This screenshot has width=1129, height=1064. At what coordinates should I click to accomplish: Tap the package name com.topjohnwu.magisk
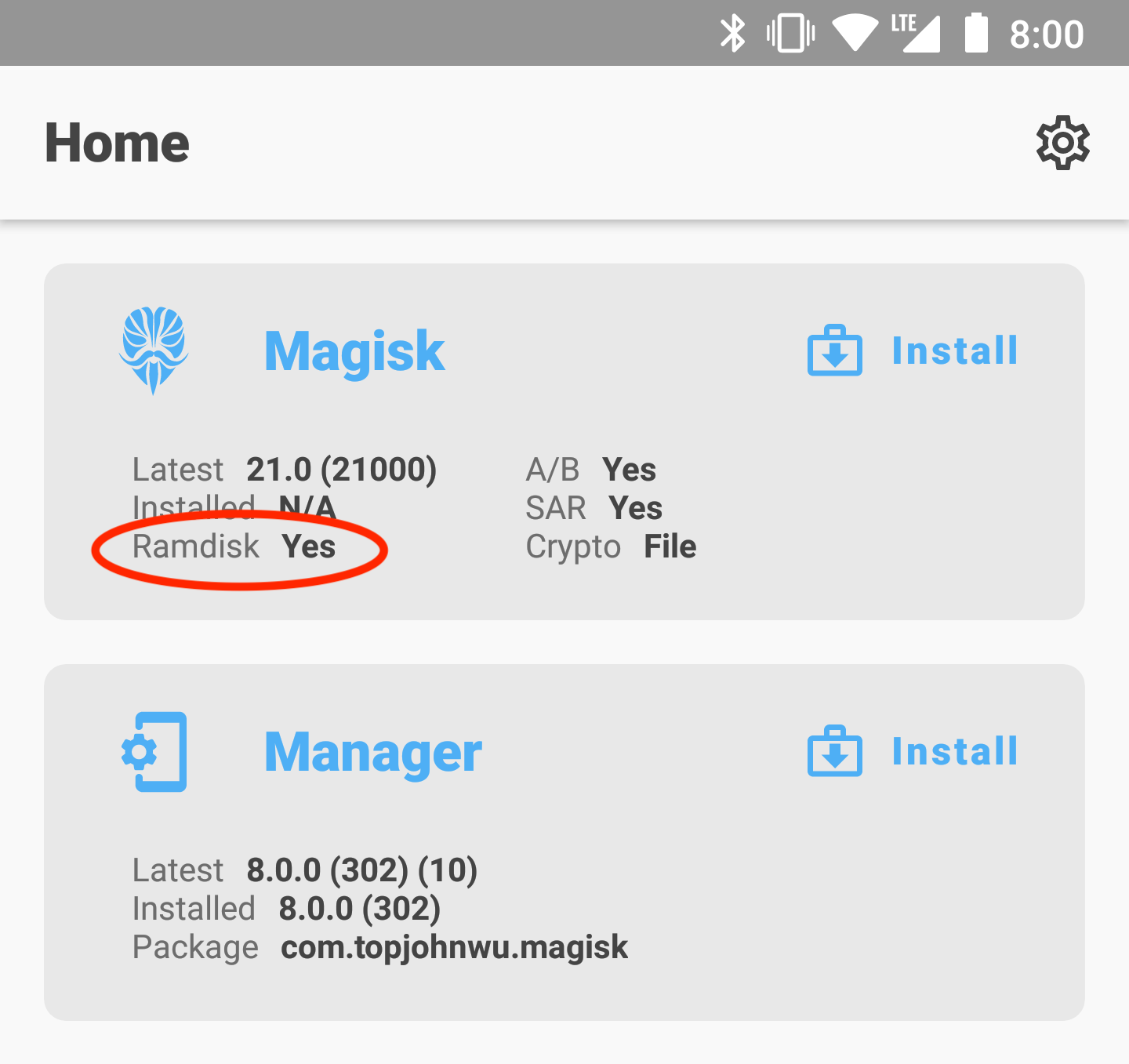(x=455, y=947)
